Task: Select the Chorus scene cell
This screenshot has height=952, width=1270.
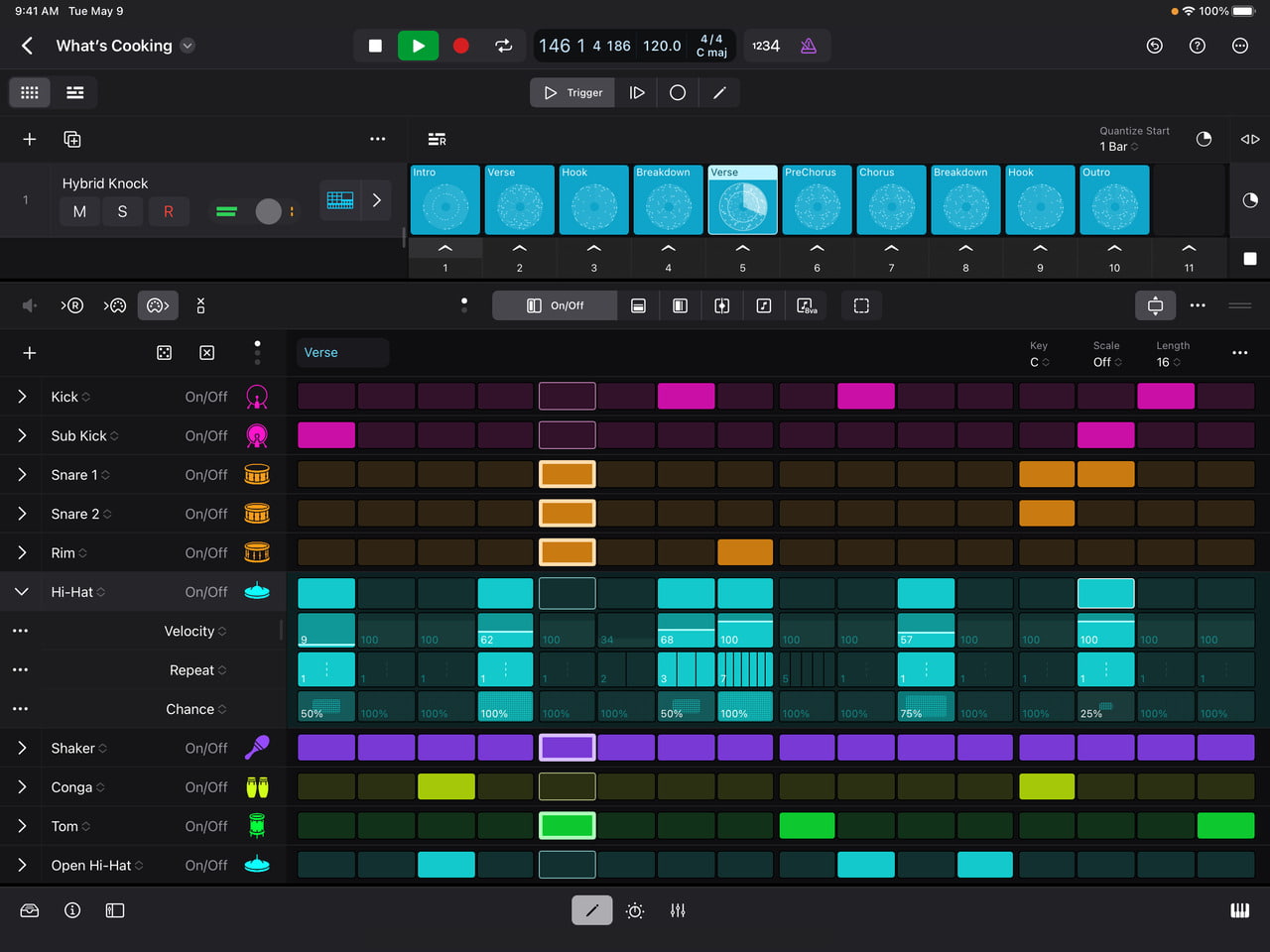Action: click(x=890, y=199)
